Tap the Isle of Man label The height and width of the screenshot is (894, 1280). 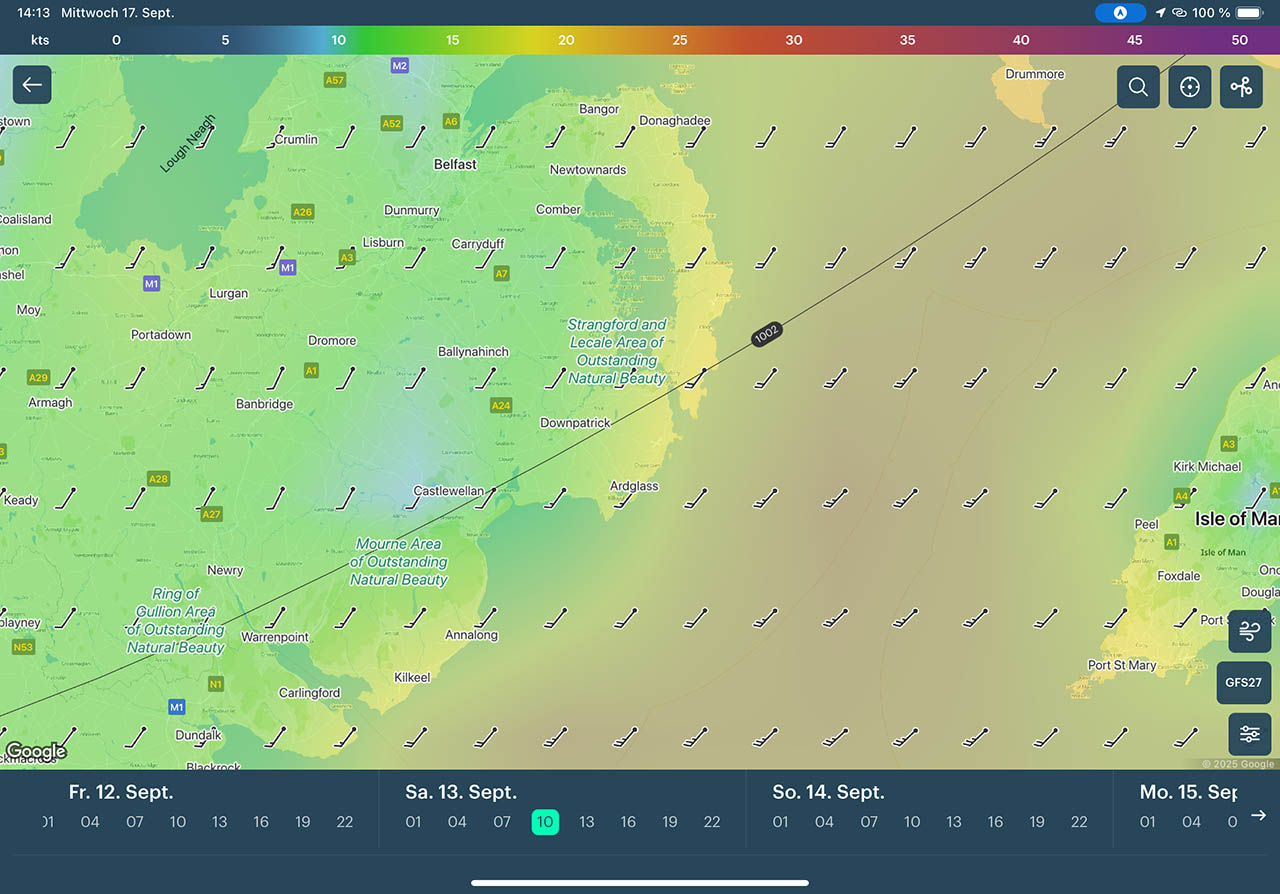pos(1236,519)
